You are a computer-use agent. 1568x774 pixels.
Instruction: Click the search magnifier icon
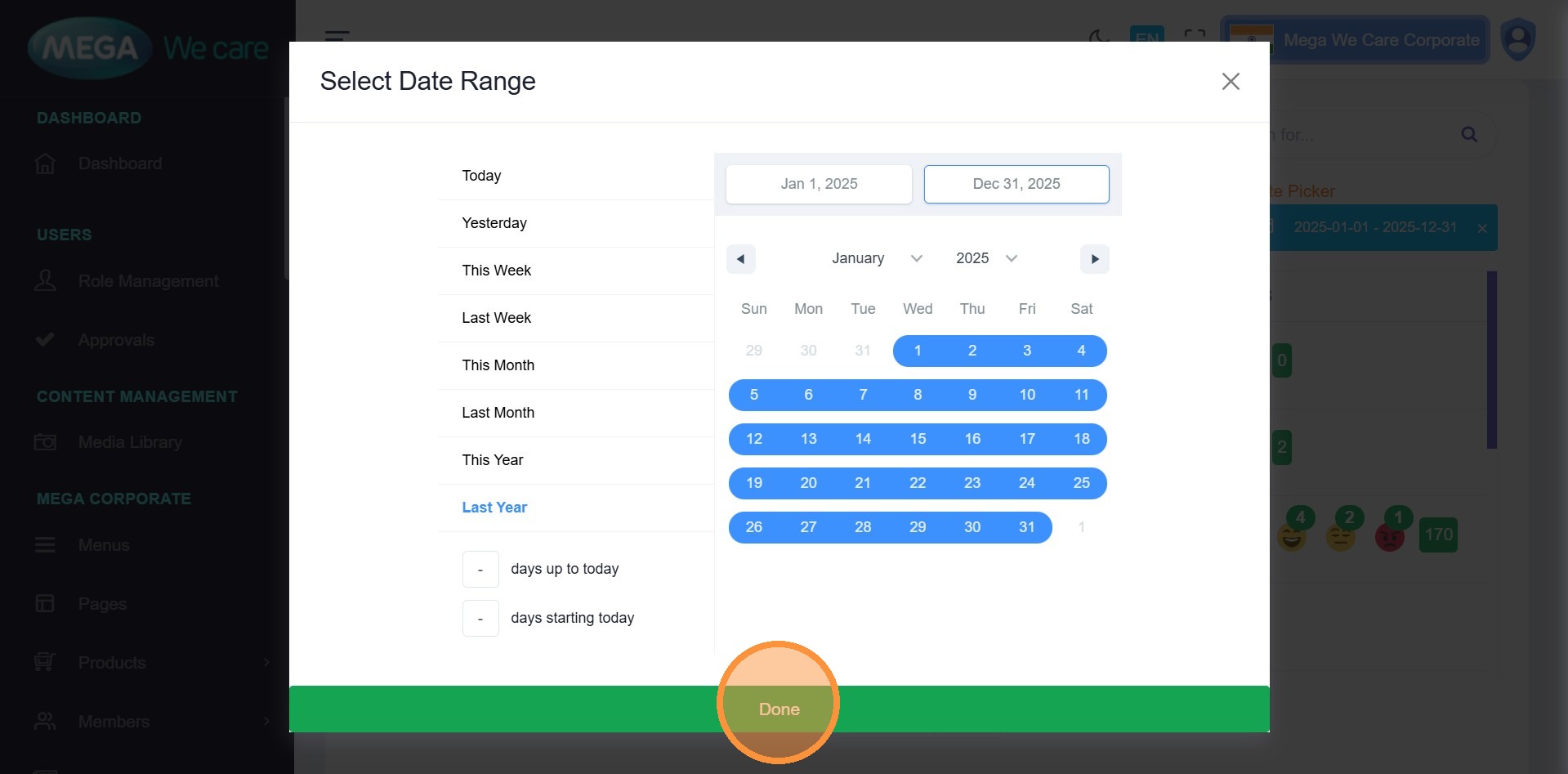pyautogui.click(x=1468, y=135)
